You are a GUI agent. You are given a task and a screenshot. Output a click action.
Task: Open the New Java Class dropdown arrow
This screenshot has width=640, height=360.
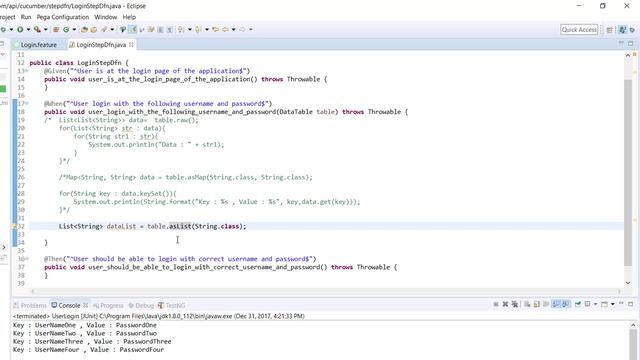[x=74, y=29]
